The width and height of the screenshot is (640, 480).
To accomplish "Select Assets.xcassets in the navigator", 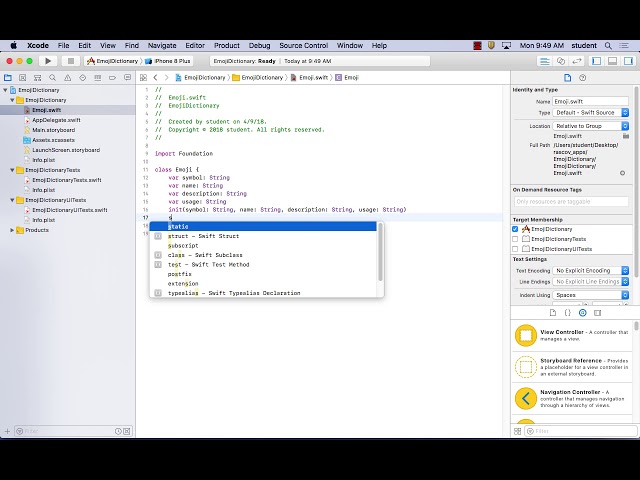I will click(53, 140).
